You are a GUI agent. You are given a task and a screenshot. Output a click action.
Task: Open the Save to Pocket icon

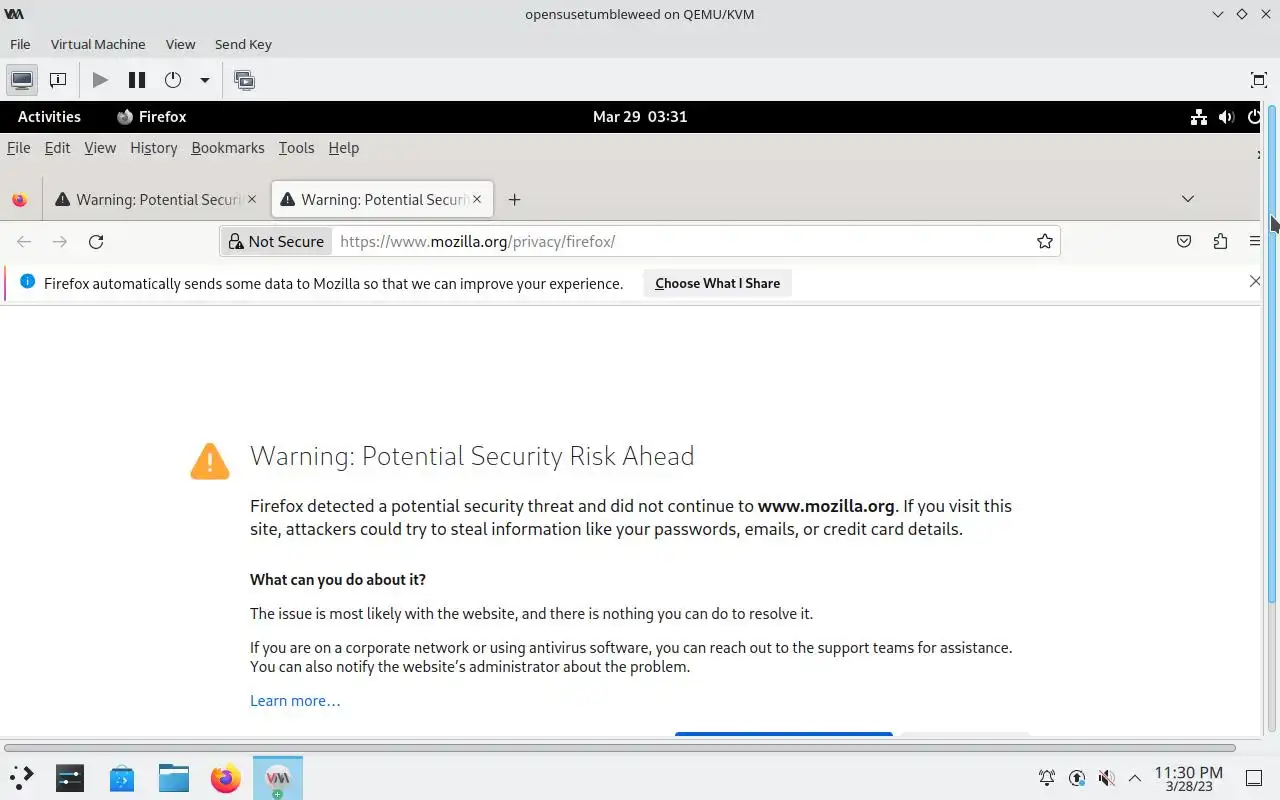pos(1184,241)
